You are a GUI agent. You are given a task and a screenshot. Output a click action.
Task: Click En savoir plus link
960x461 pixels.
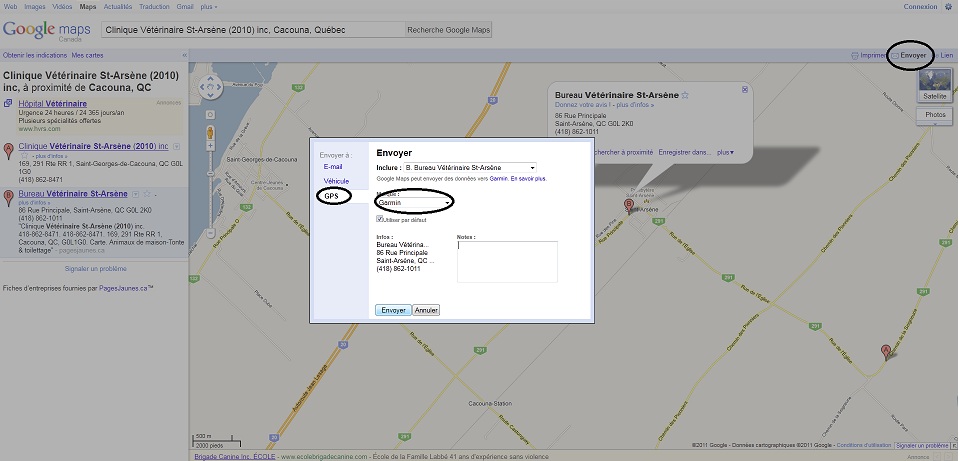pos(528,179)
